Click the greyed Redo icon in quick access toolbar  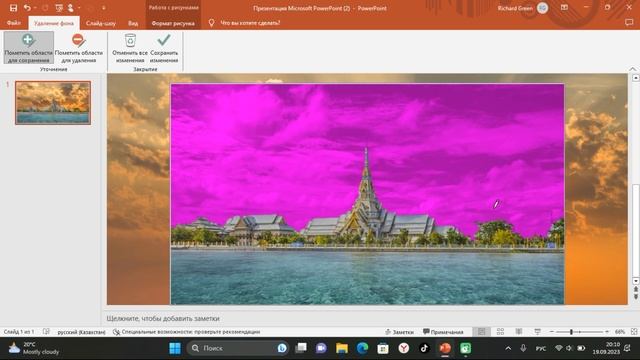point(45,8)
